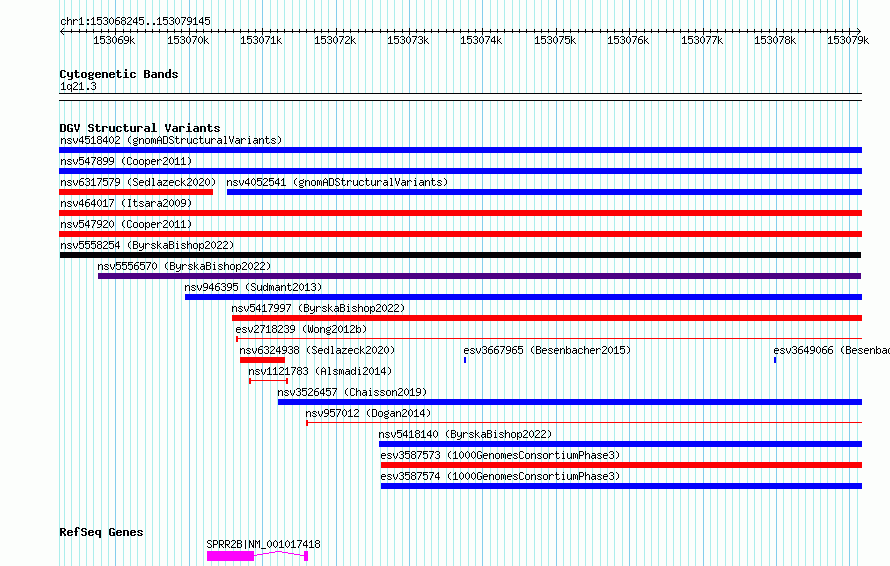The width and height of the screenshot is (890, 566).
Task: Click the SPRR2B|NM_001017418 gene label
Action: [263, 544]
